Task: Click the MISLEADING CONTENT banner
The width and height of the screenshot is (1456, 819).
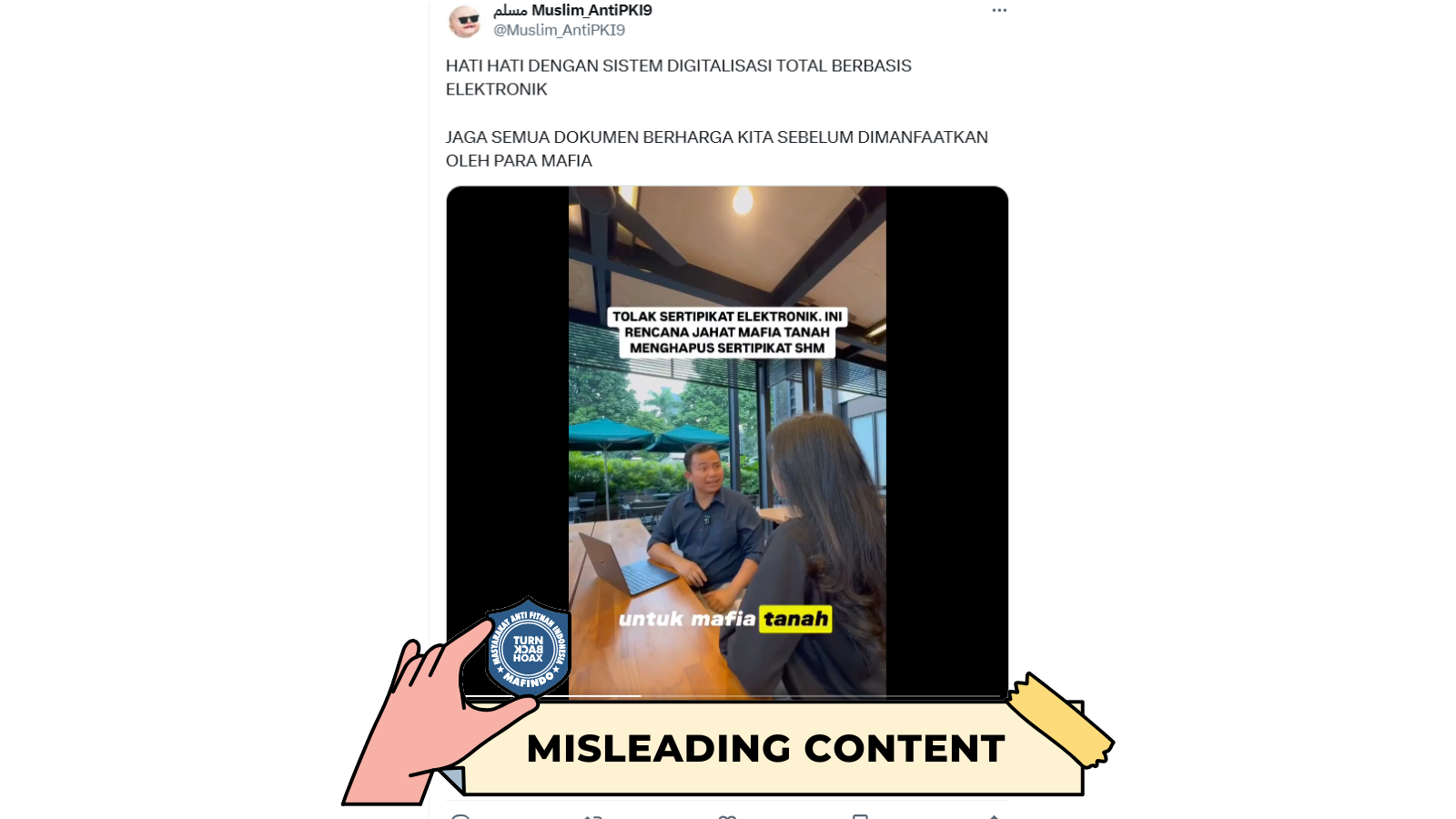Action: tap(765, 749)
